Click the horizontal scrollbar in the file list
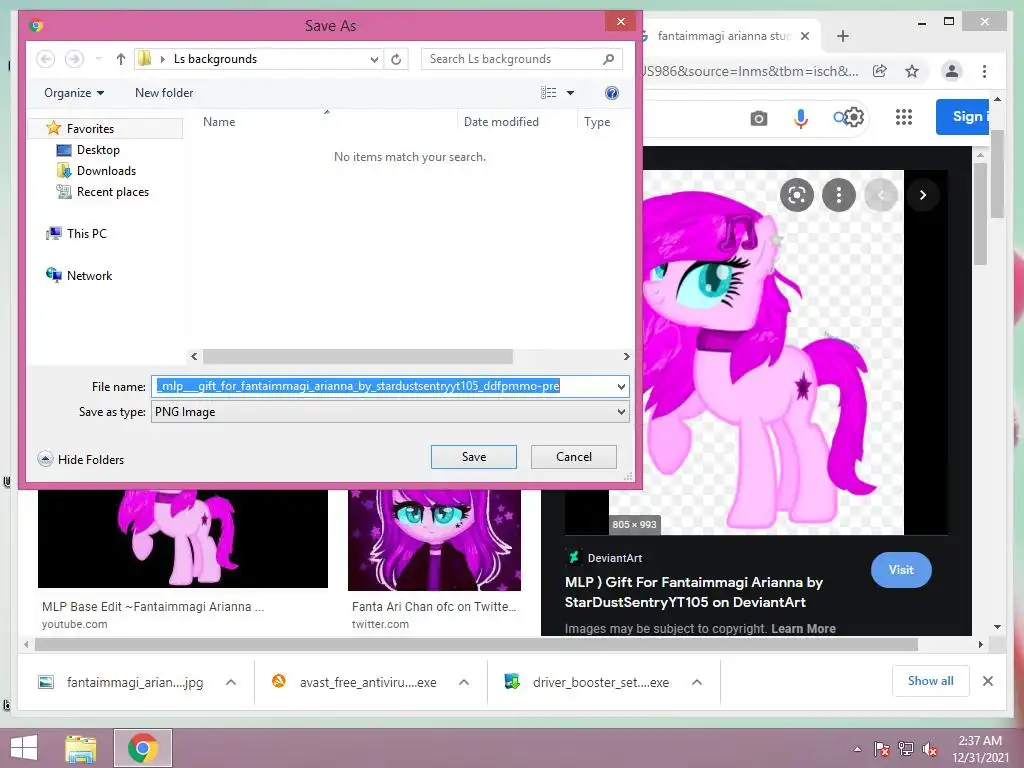This screenshot has width=1024, height=768. click(x=358, y=357)
